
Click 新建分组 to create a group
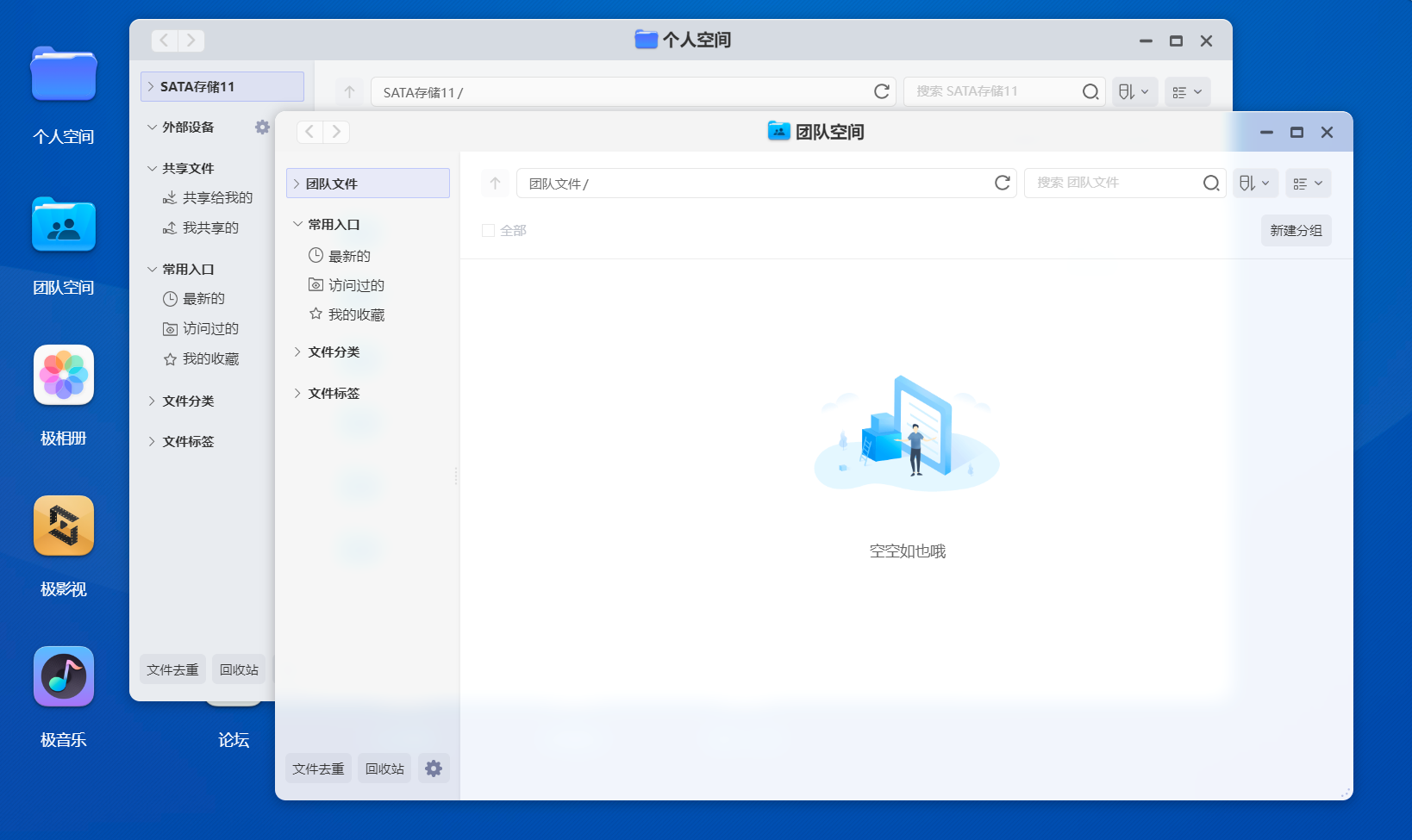pos(1296,230)
